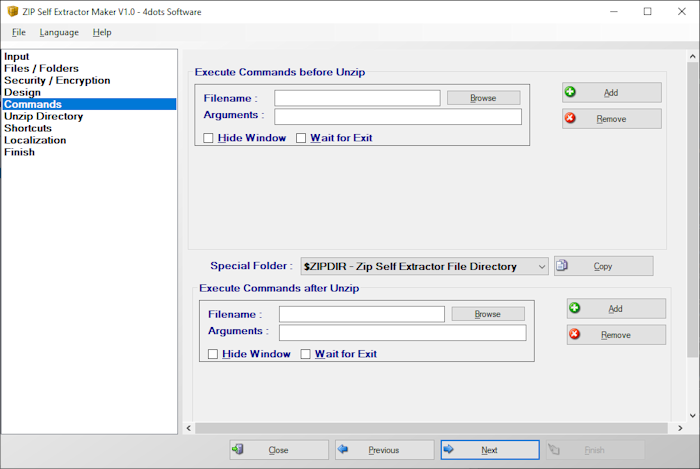Image resolution: width=700 pixels, height=469 pixels.
Task: Expand the Special Folder dropdown
Action: pyautogui.click(x=541, y=267)
